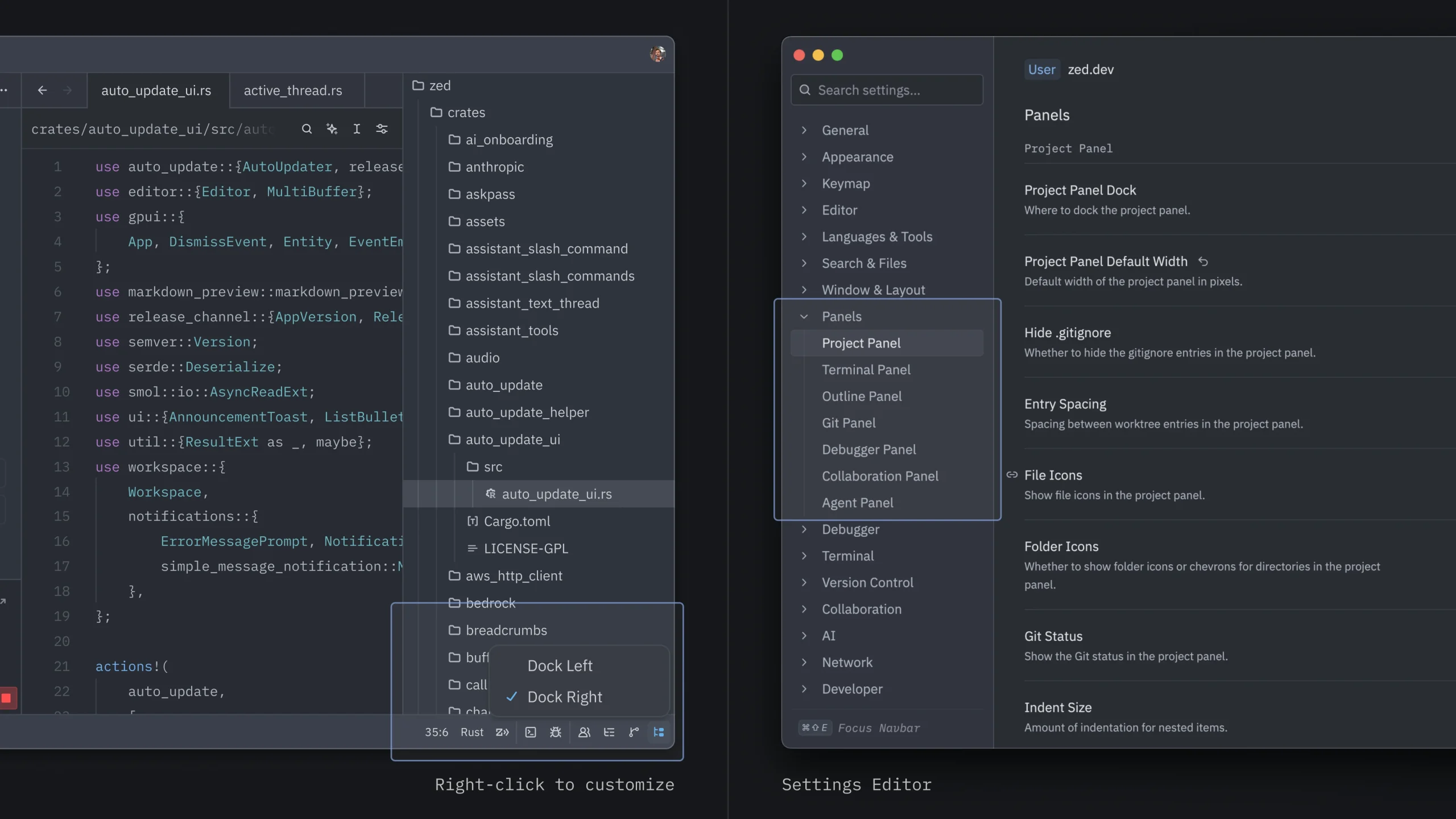Viewport: 1456px width, 819px height.
Task: Open the editor controls sliders icon
Action: pos(382,129)
